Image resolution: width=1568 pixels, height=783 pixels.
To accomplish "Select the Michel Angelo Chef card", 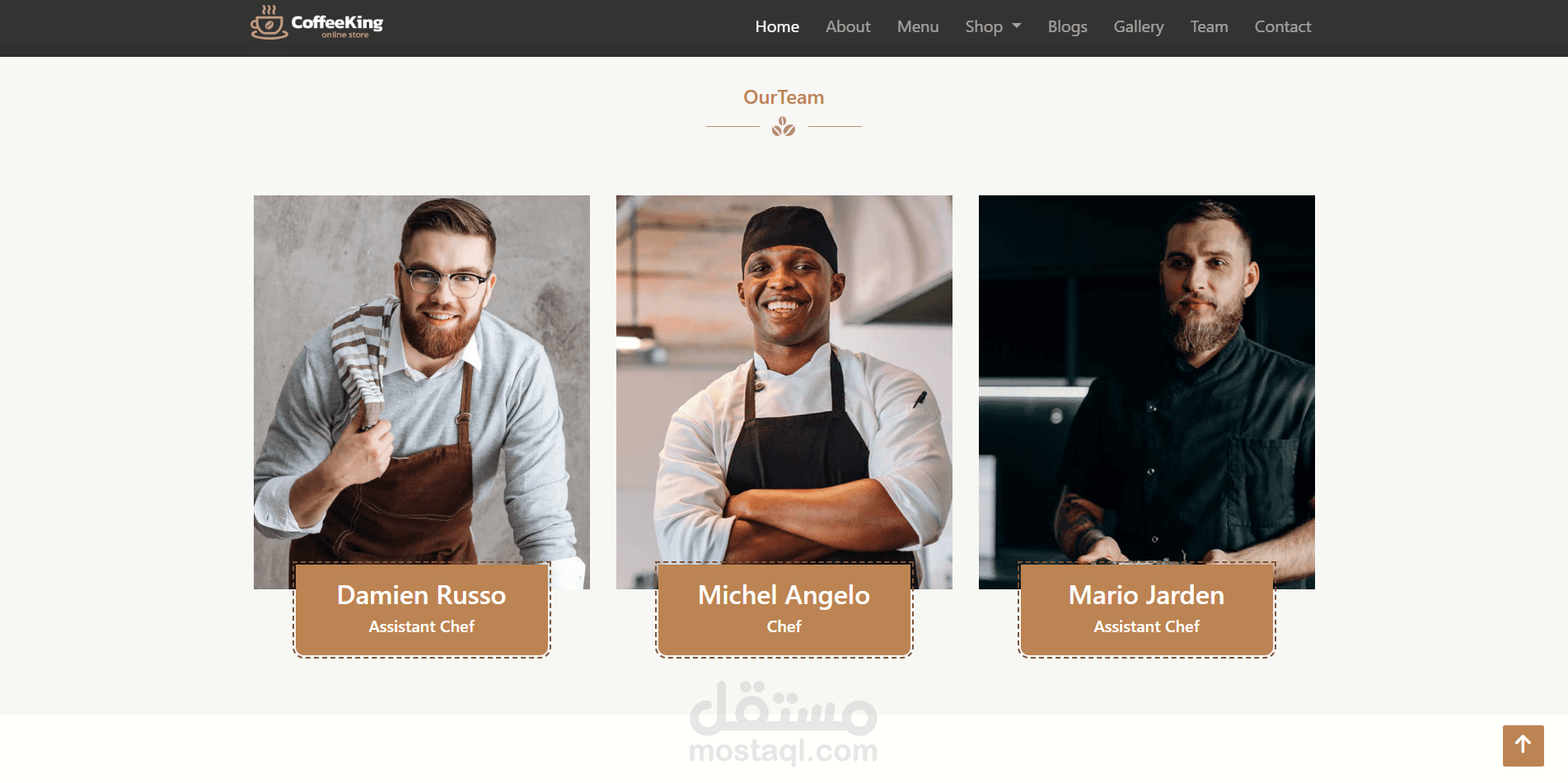I will pos(784,610).
